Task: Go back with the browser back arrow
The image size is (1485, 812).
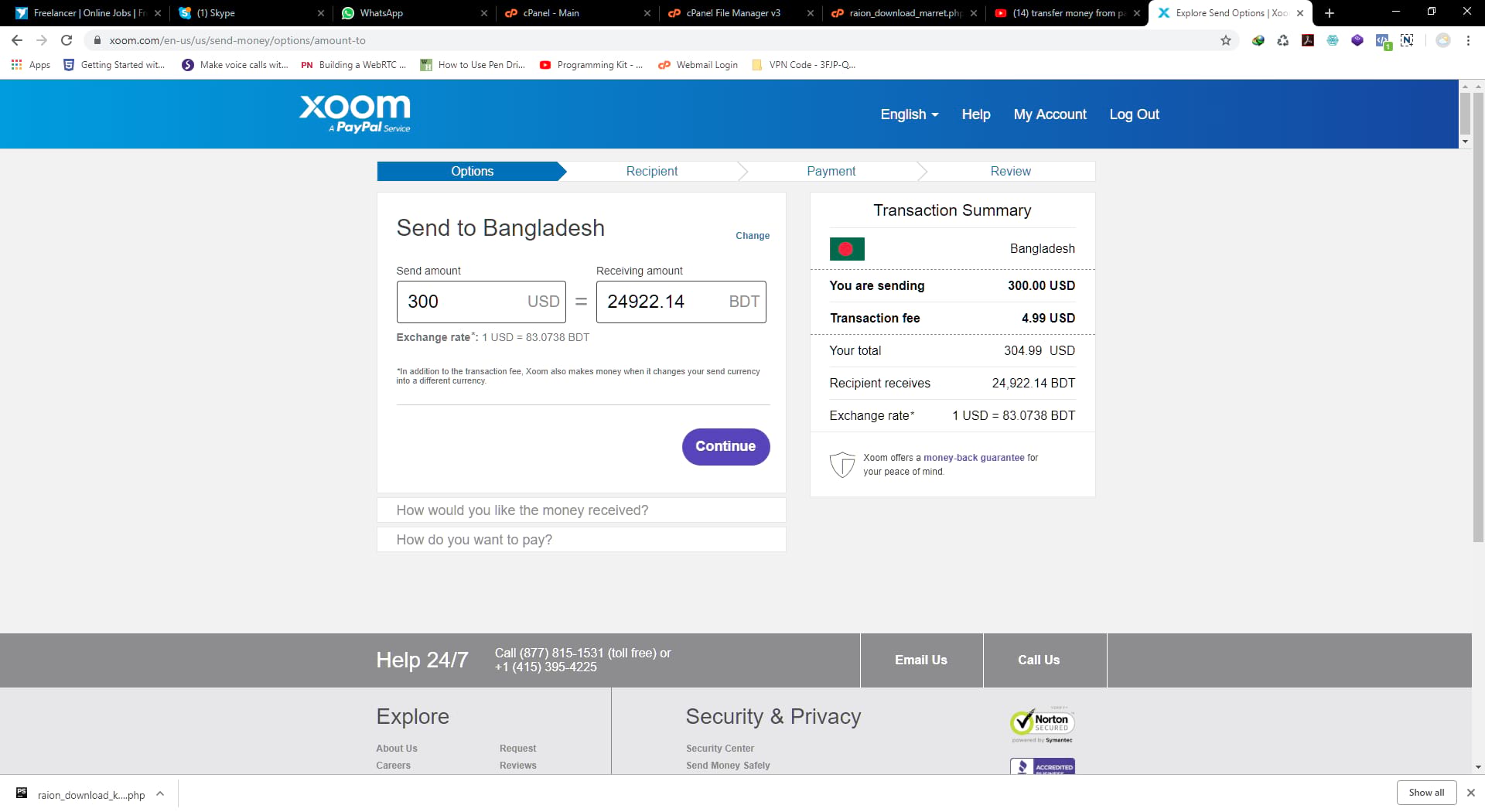Action: pyautogui.click(x=17, y=40)
